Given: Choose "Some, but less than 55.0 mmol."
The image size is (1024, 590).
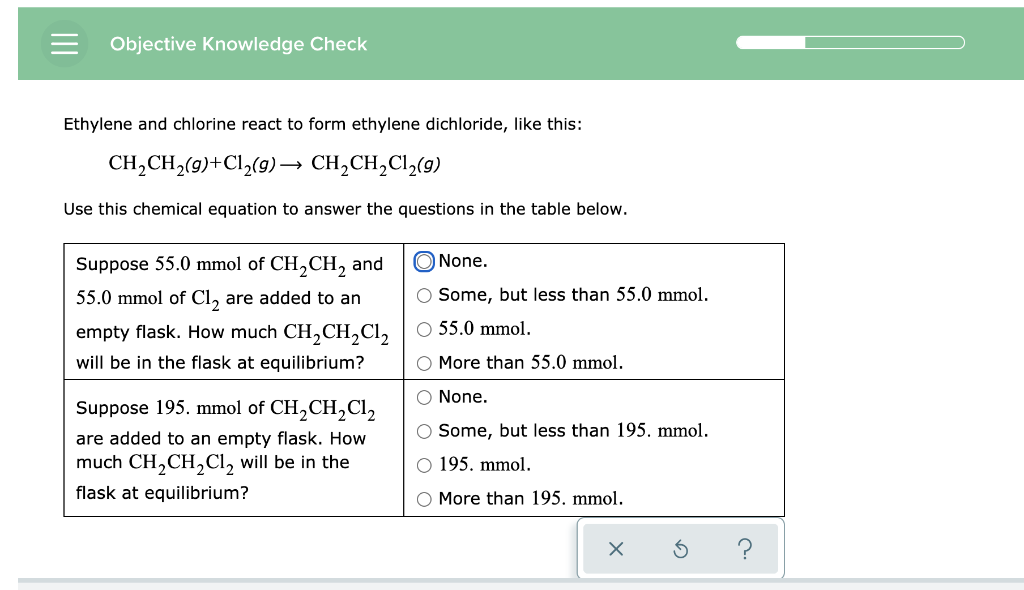Looking at the screenshot, I should tap(423, 294).
